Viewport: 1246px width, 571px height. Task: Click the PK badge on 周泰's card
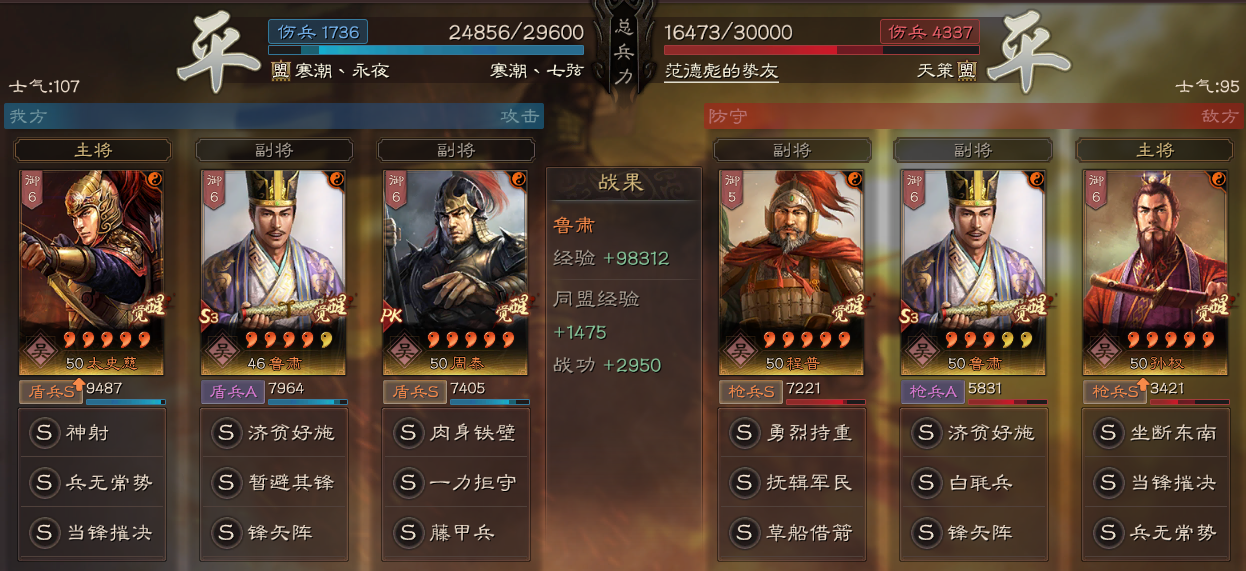click(391, 316)
